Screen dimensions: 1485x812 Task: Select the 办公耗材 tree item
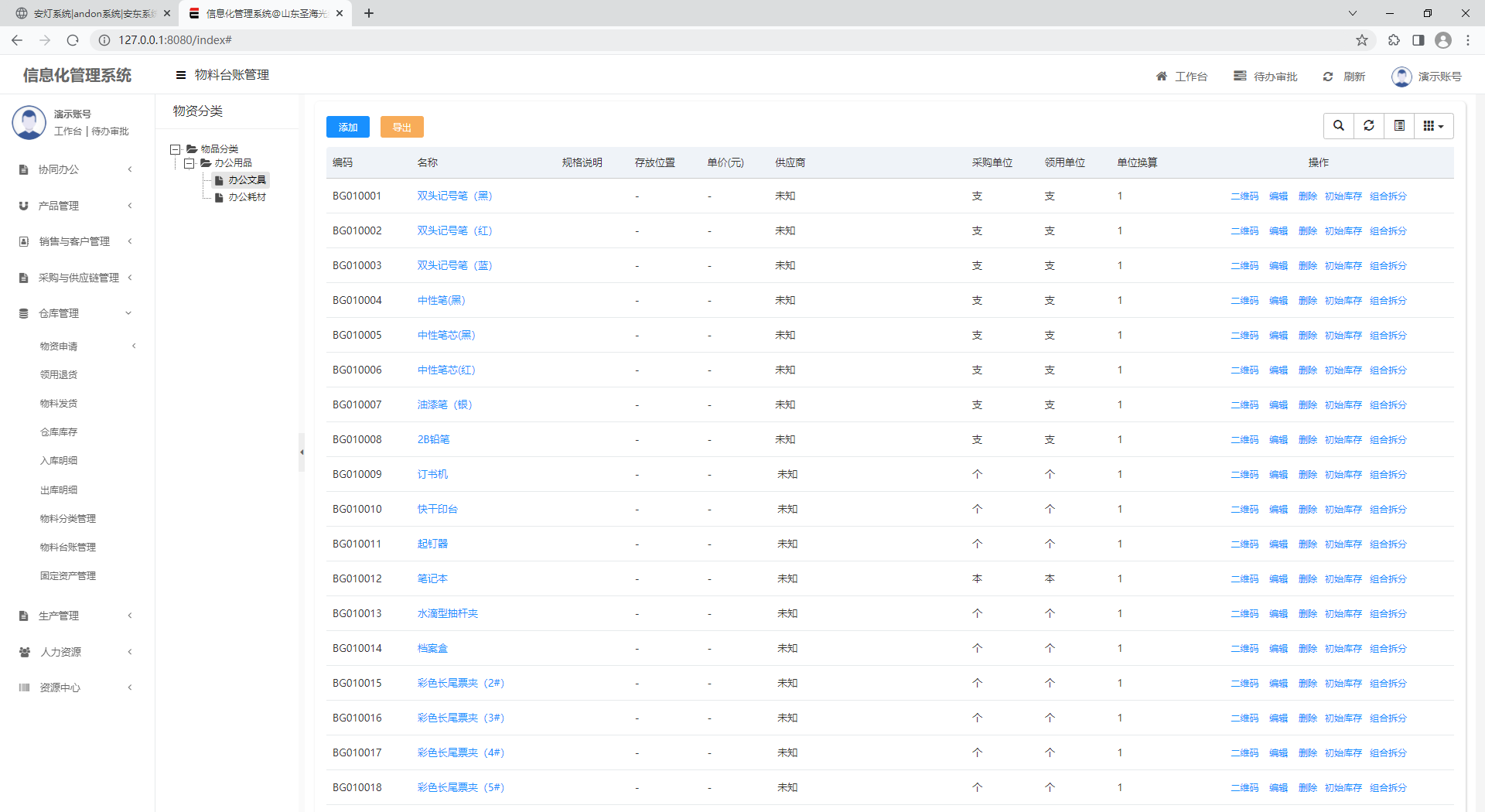coord(247,197)
